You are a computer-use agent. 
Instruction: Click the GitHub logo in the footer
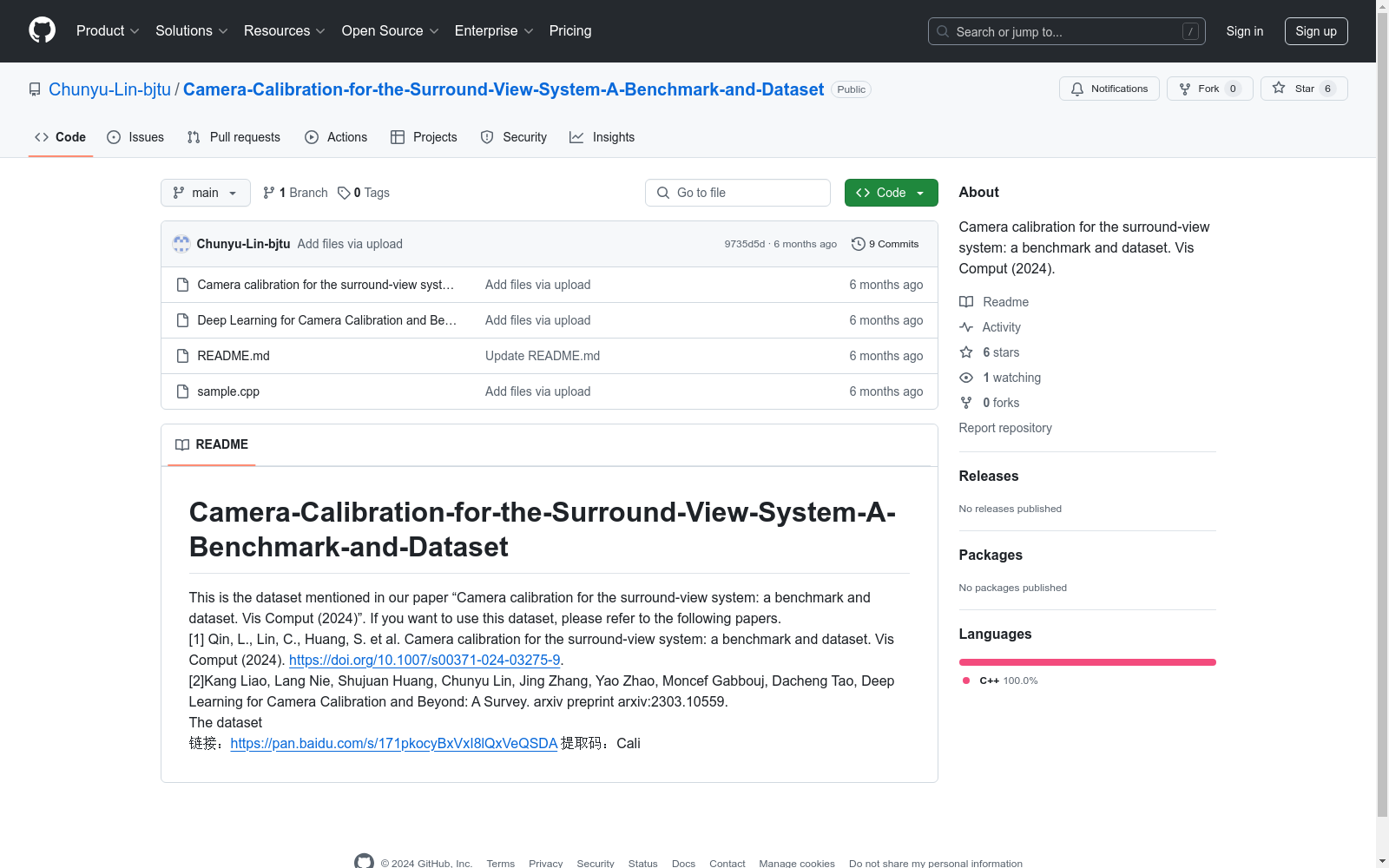tap(364, 862)
